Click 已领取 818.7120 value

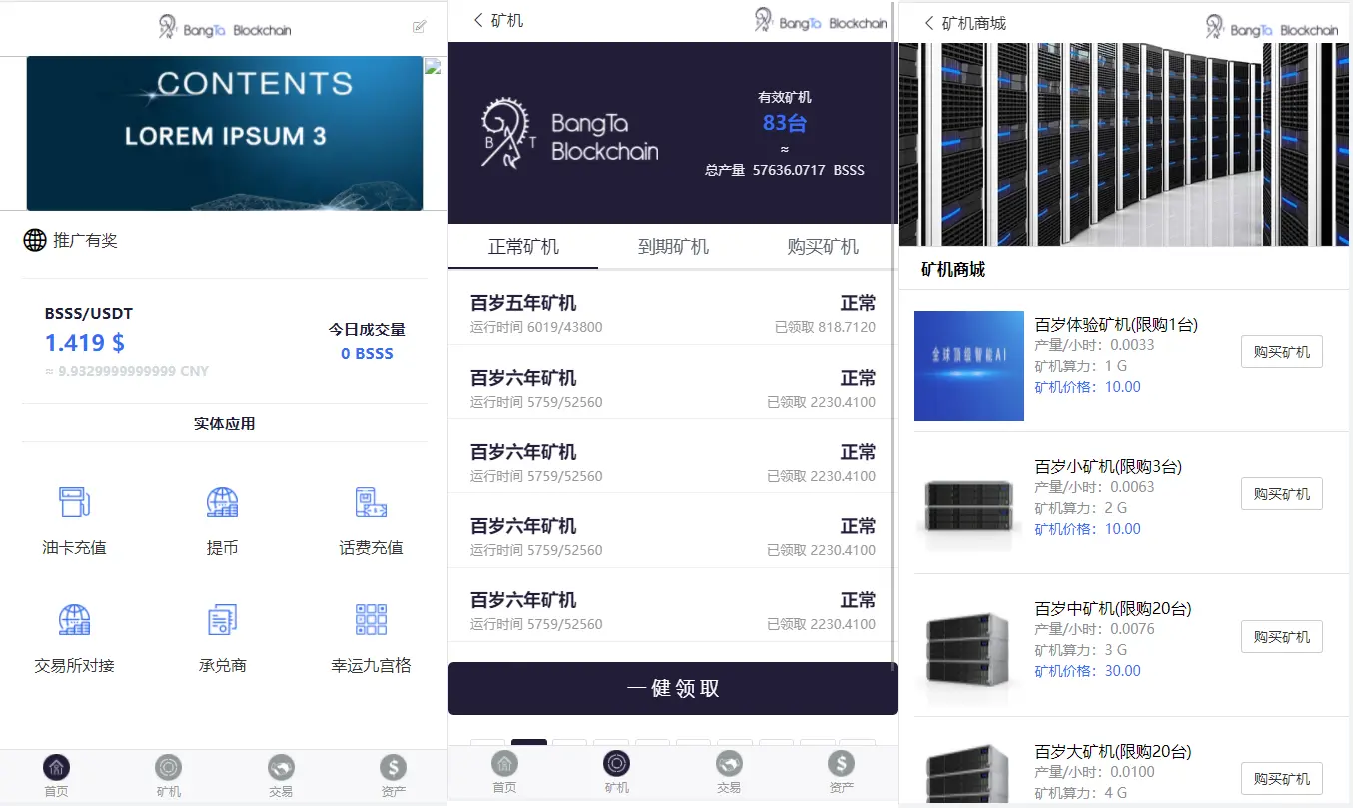pos(825,327)
